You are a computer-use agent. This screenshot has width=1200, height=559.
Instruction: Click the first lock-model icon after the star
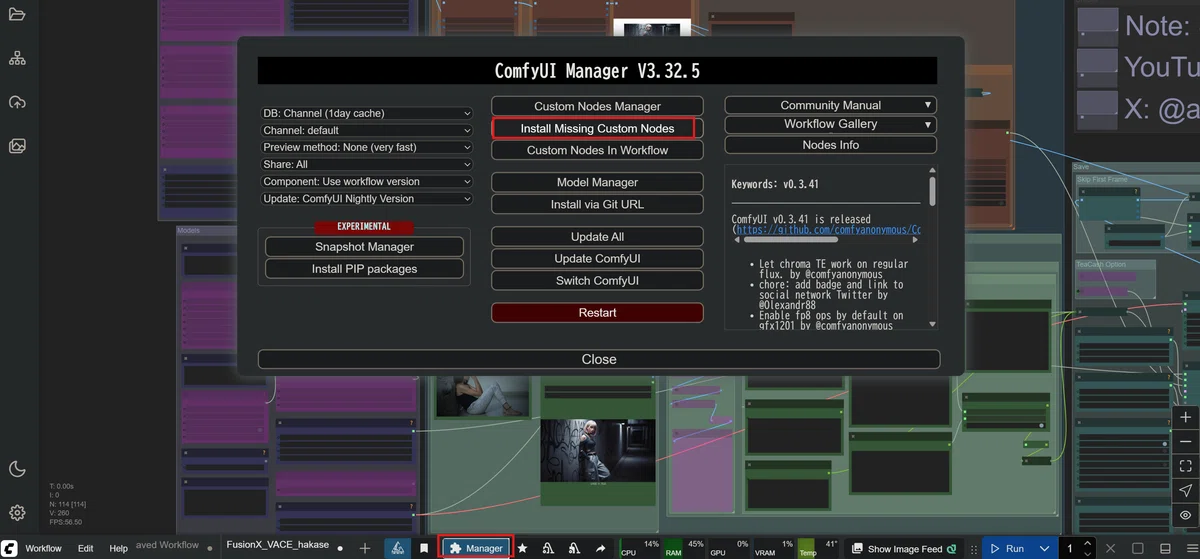click(548, 548)
